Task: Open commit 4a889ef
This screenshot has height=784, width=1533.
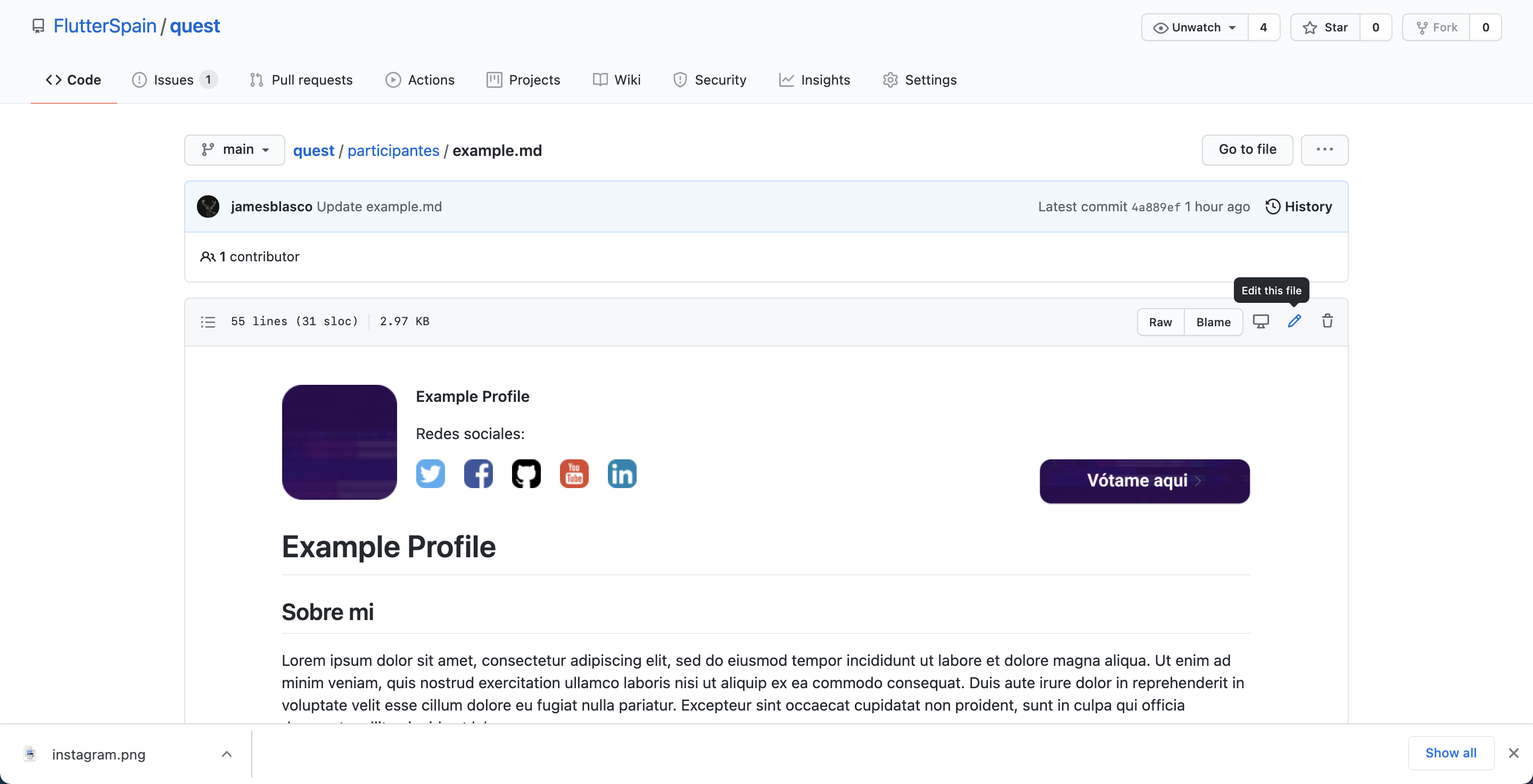Action: tap(1156, 207)
